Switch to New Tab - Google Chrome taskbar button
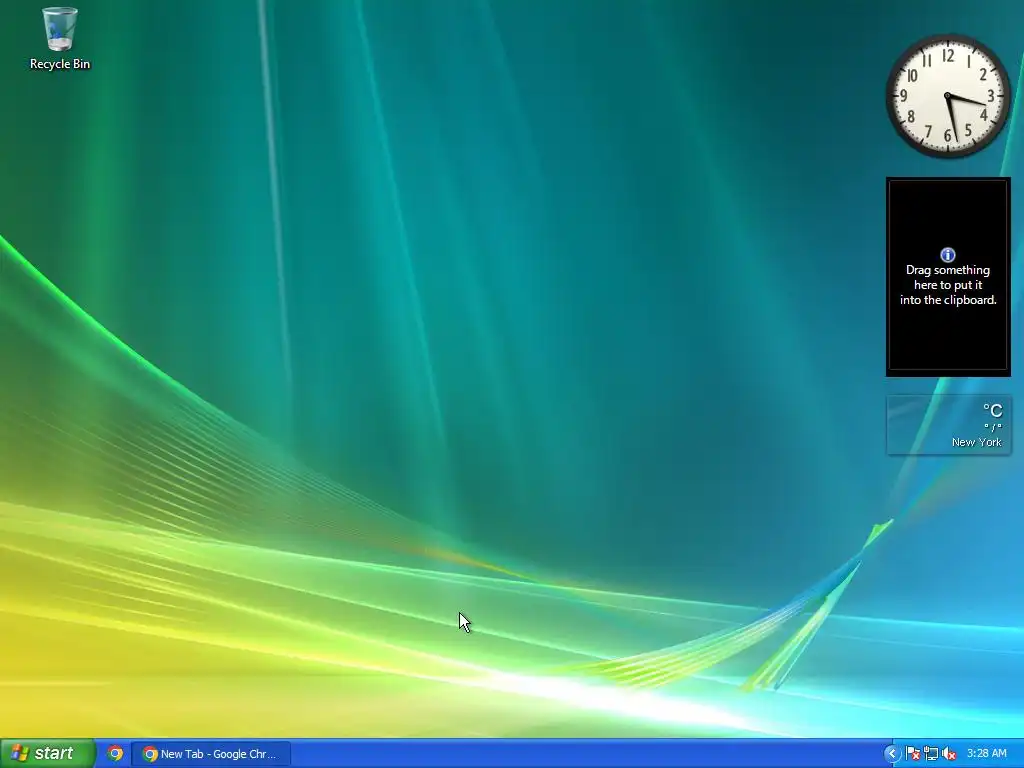 pyautogui.click(x=211, y=754)
